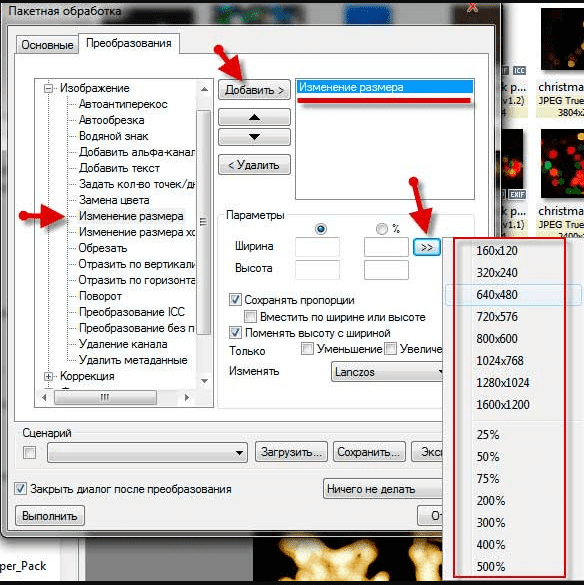Switch to the Основные tab
This screenshot has height=585, width=584.
point(47,45)
